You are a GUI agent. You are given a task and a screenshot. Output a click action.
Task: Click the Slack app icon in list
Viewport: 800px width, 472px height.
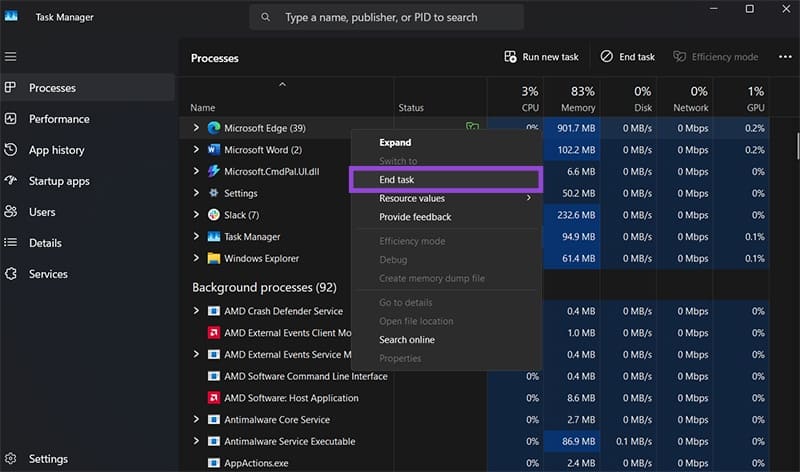[x=214, y=215]
